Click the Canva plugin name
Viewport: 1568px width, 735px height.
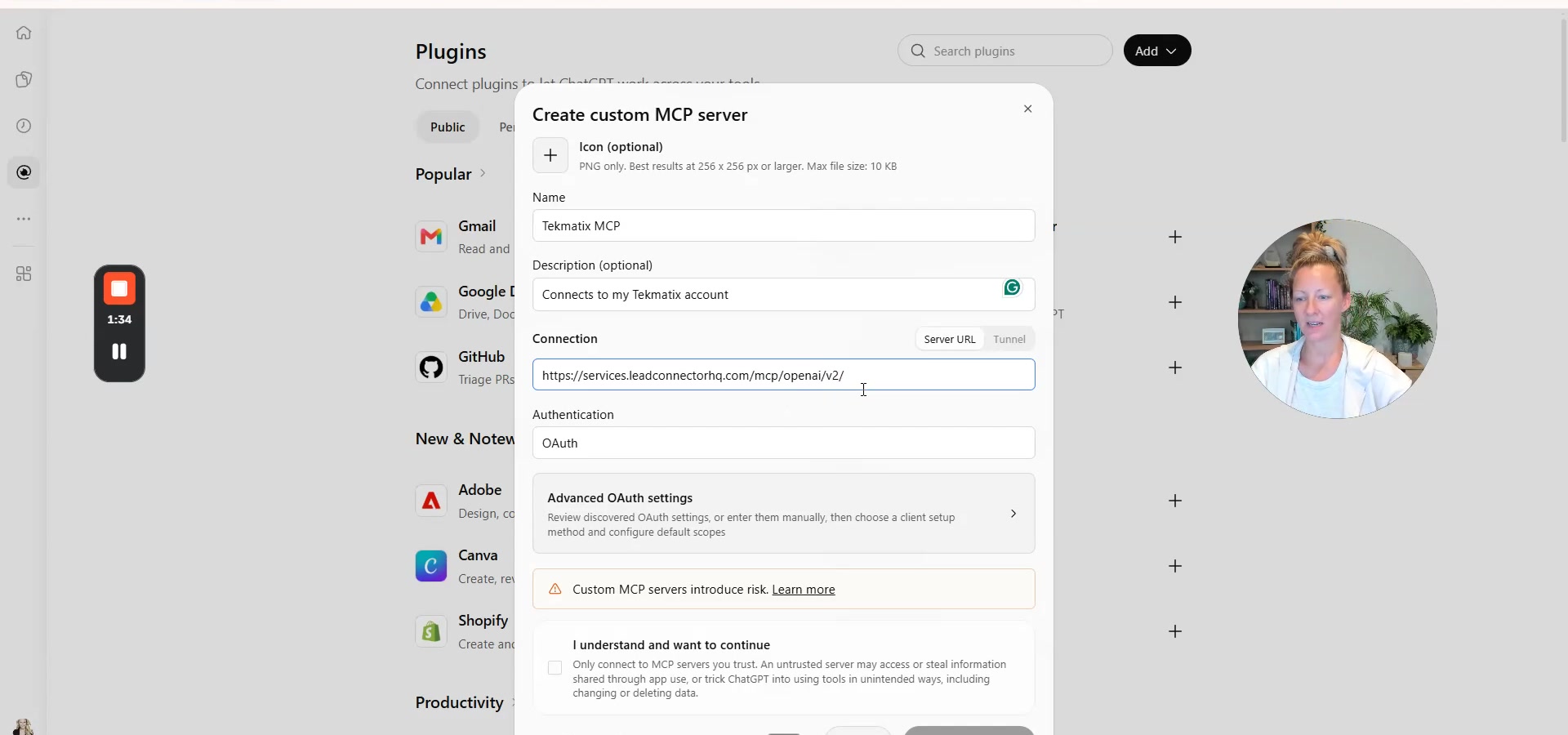pyautogui.click(x=478, y=555)
